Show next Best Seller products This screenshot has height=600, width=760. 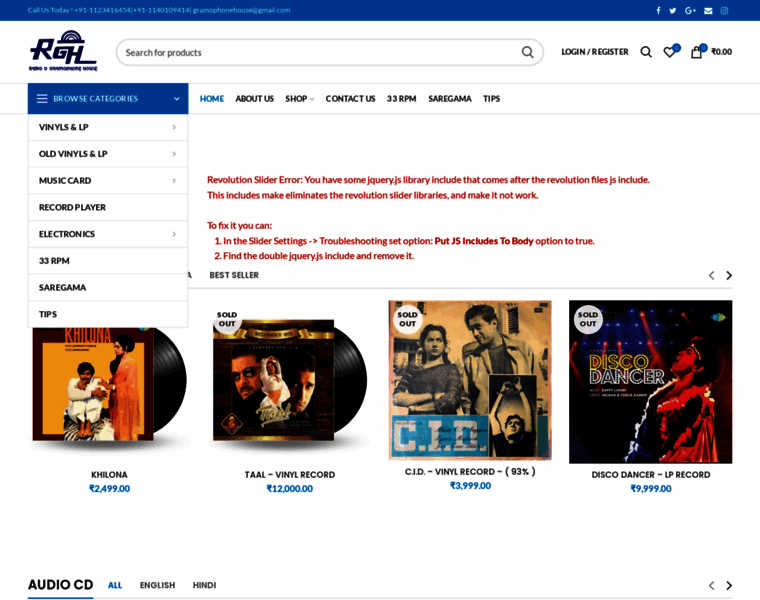pyautogui.click(x=728, y=275)
